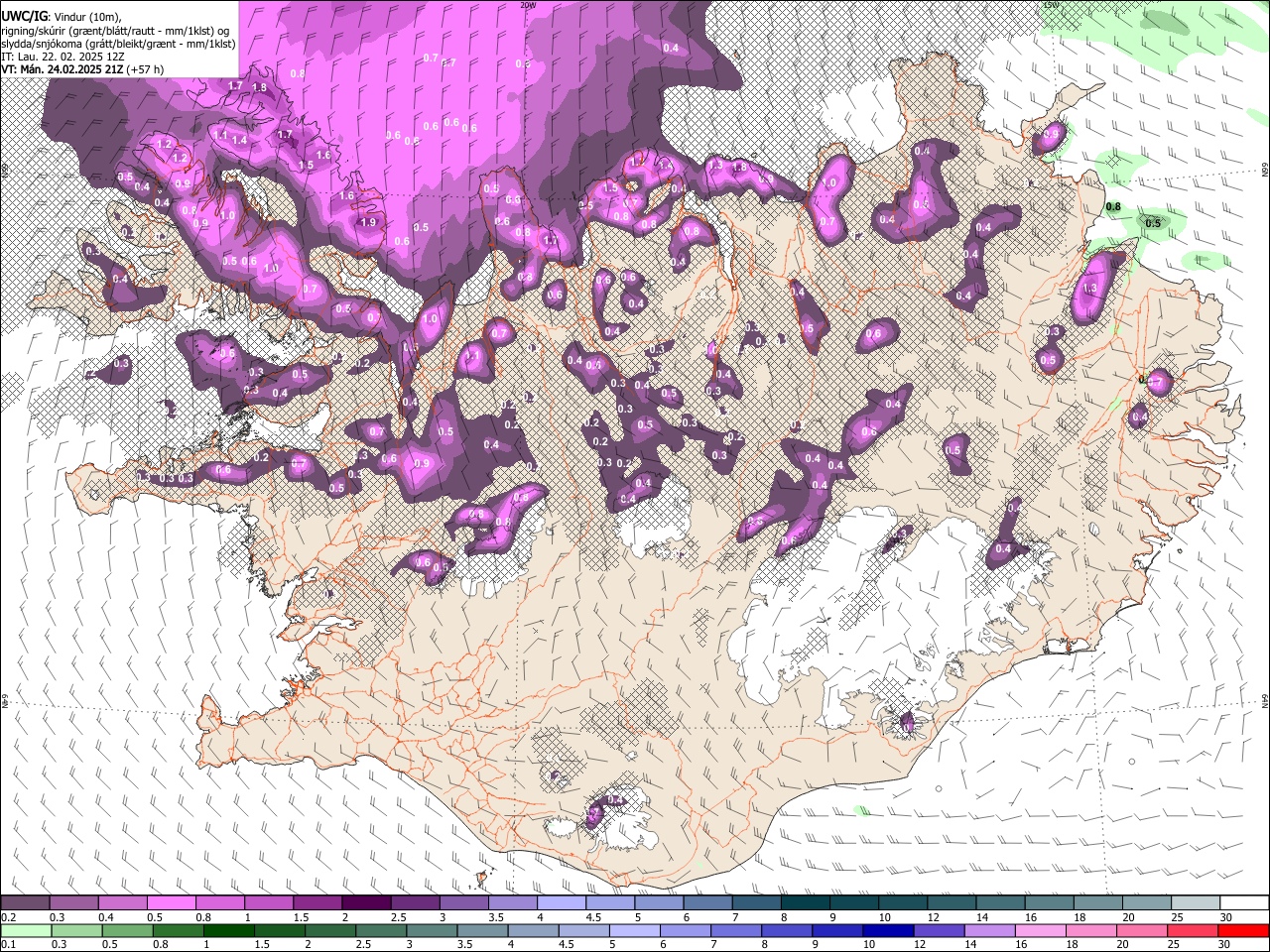Pick the grey-blue 4 swatch in lower legend

(534, 931)
